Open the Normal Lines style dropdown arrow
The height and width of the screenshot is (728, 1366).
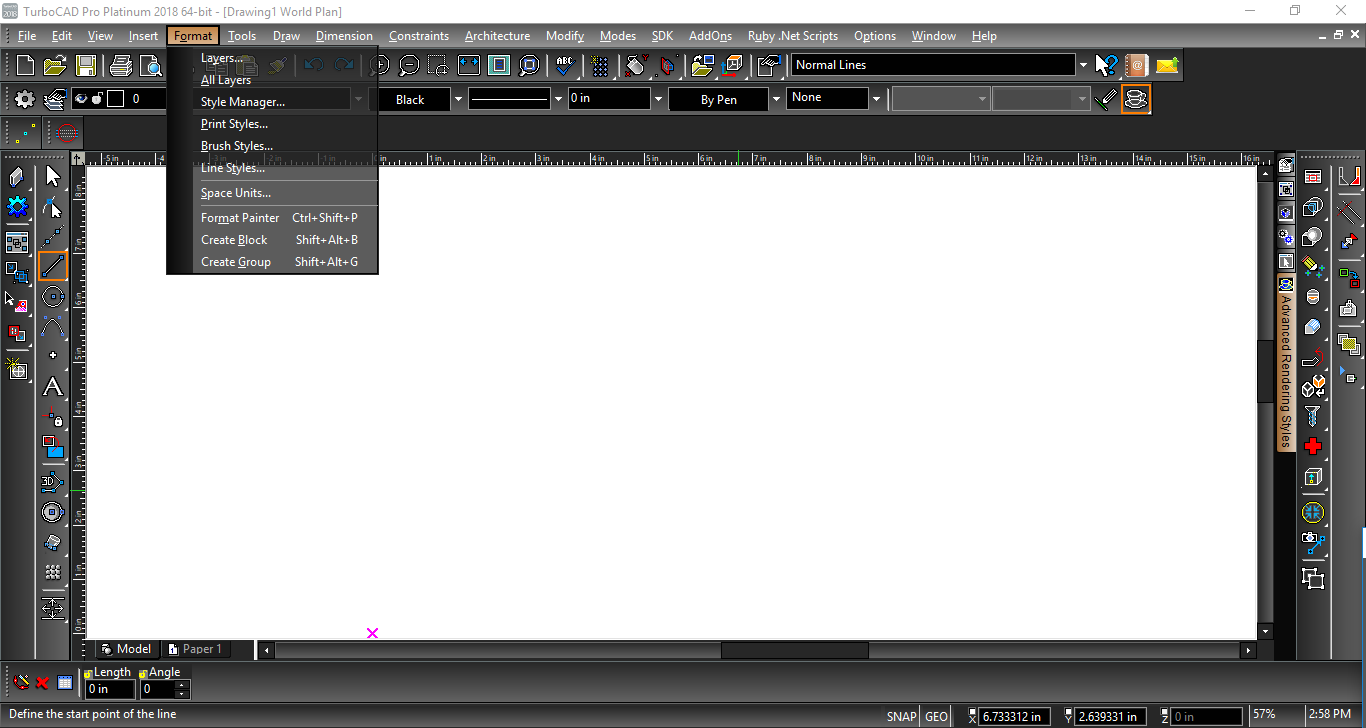(1083, 65)
